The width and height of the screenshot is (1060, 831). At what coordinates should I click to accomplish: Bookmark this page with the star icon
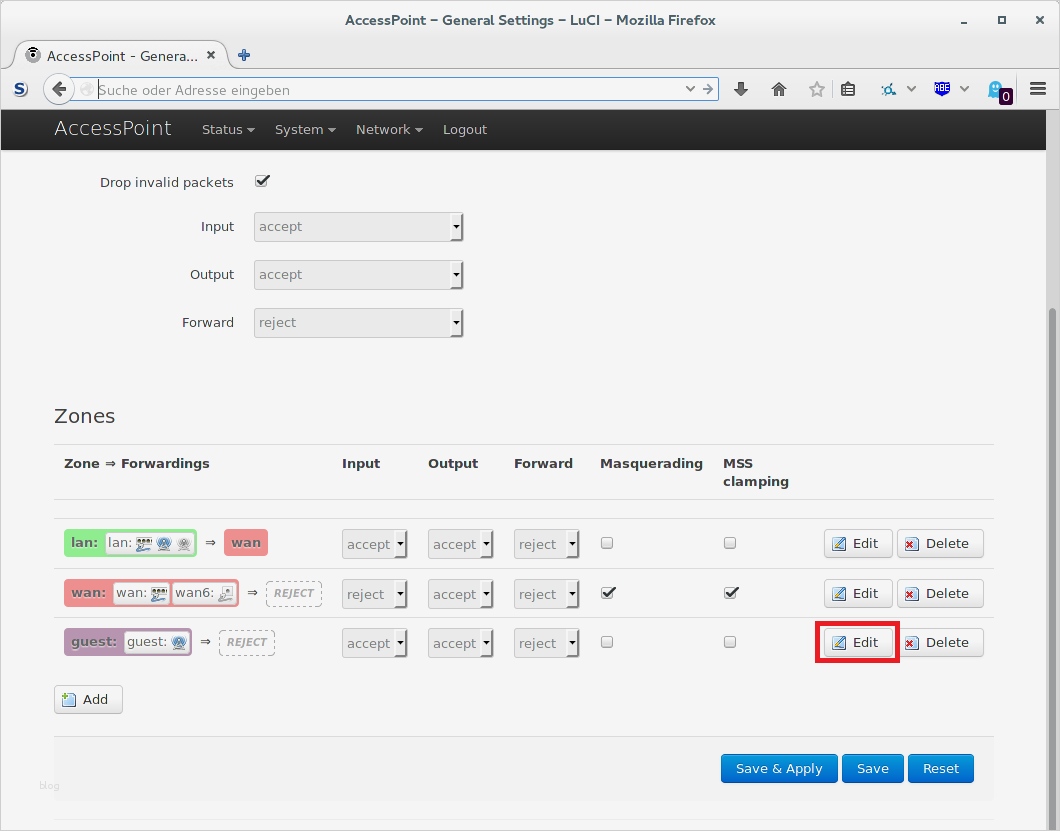[x=817, y=89]
